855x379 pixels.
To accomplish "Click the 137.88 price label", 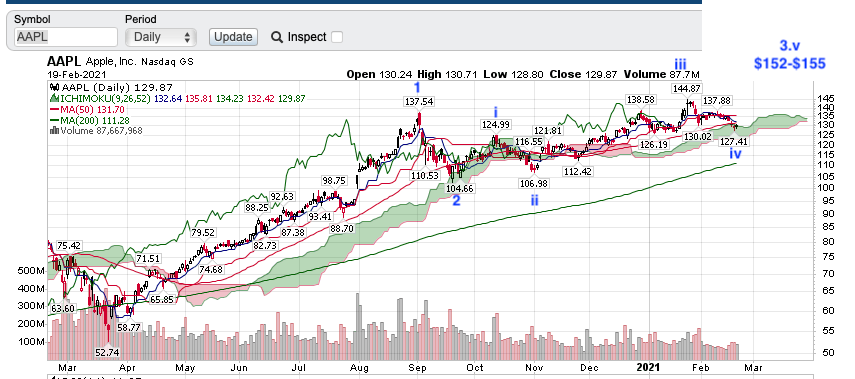I will [x=716, y=101].
